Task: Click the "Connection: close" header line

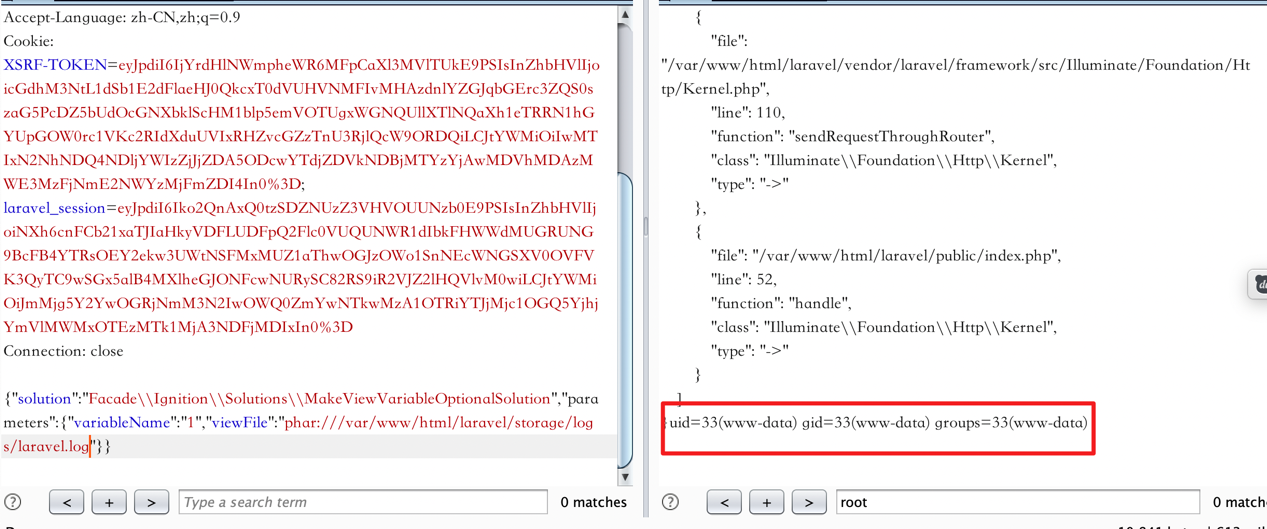Action: click(x=63, y=351)
